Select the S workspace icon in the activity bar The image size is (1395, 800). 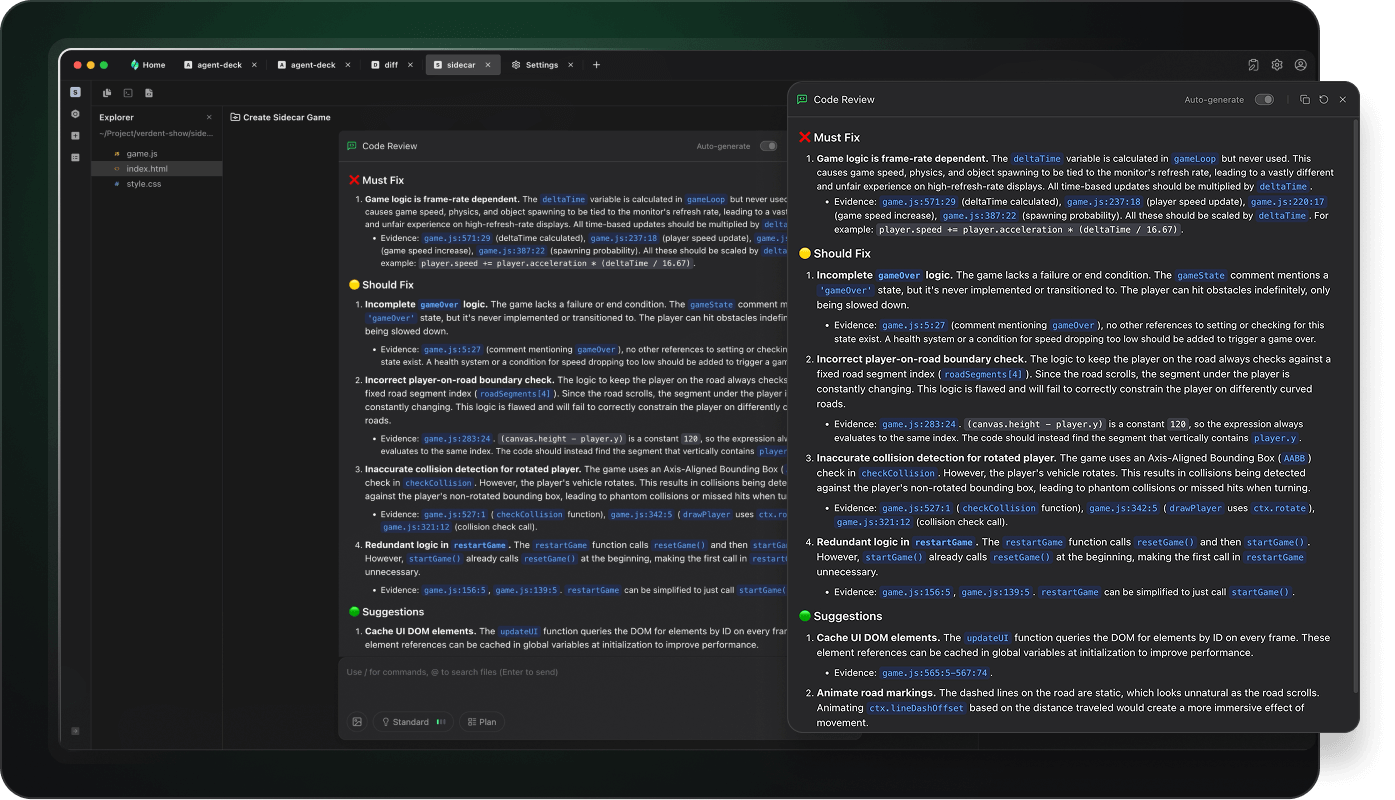pyautogui.click(x=75, y=92)
